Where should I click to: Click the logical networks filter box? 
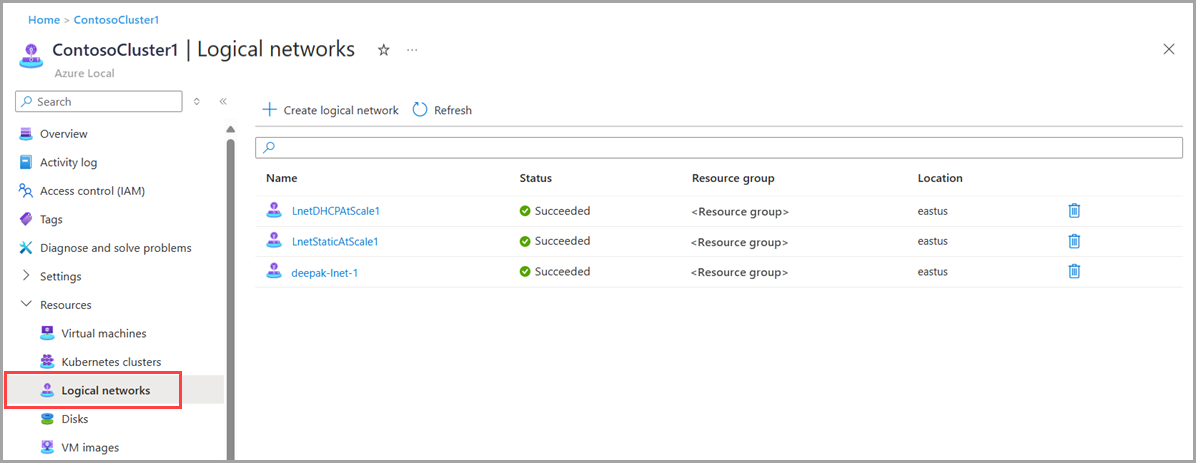[x=720, y=147]
